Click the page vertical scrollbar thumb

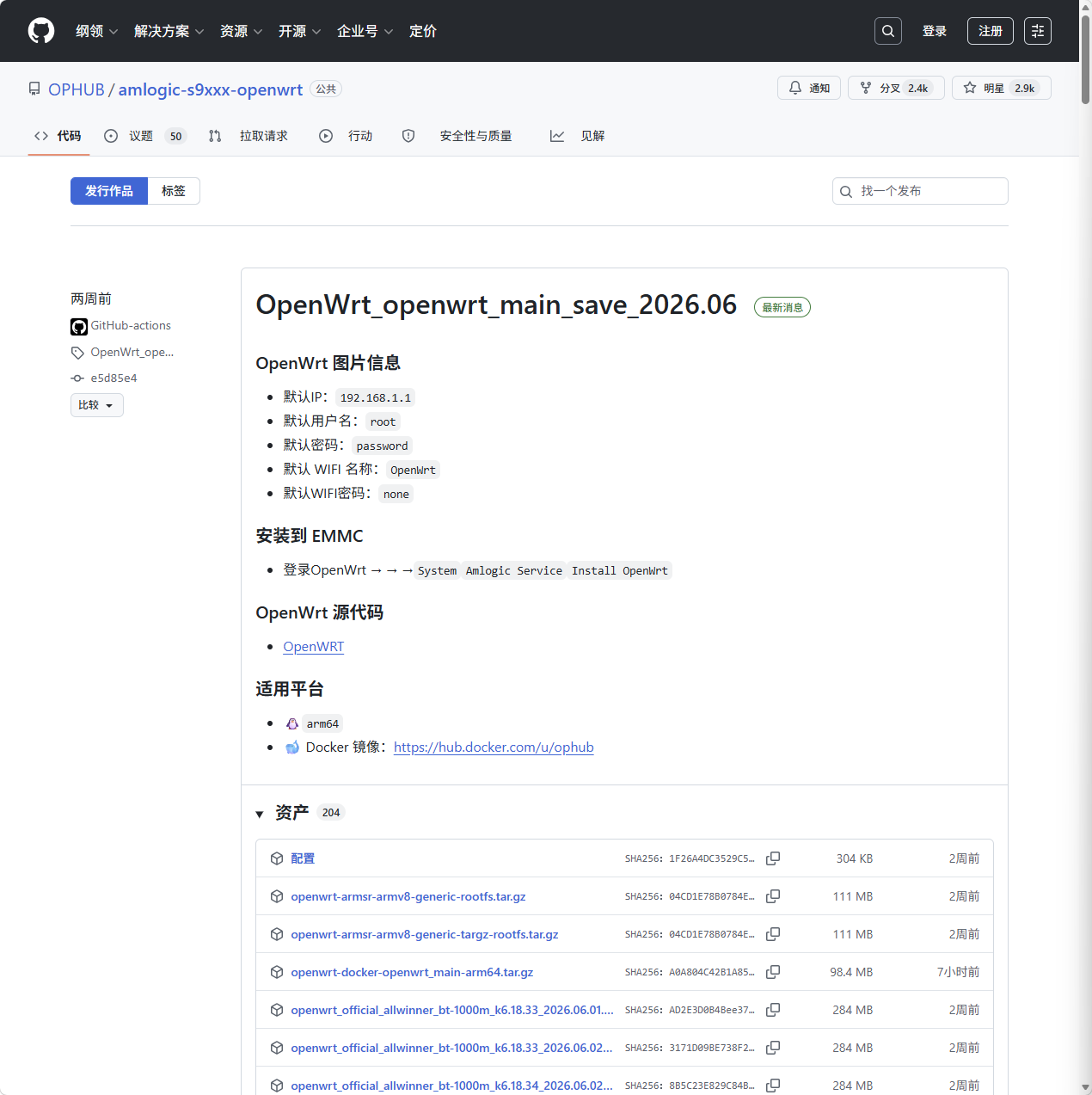pyautogui.click(x=1085, y=58)
